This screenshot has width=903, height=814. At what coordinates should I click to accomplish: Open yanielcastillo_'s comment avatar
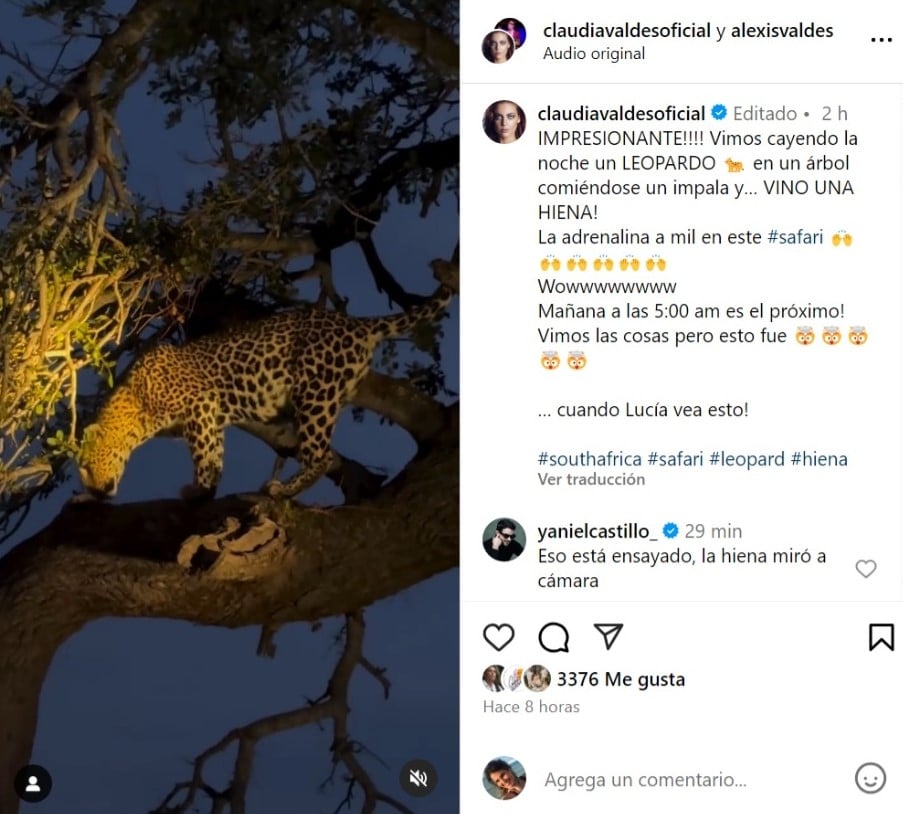[x=504, y=540]
